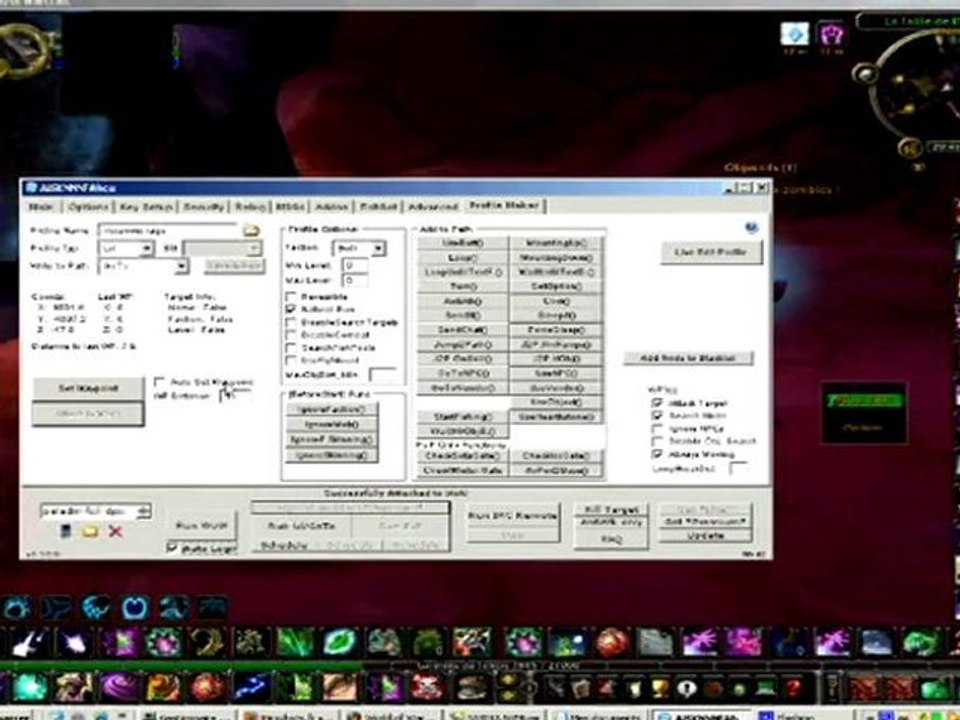Click the Run PPC Remote button
This screenshot has width=960, height=720.
512,516
